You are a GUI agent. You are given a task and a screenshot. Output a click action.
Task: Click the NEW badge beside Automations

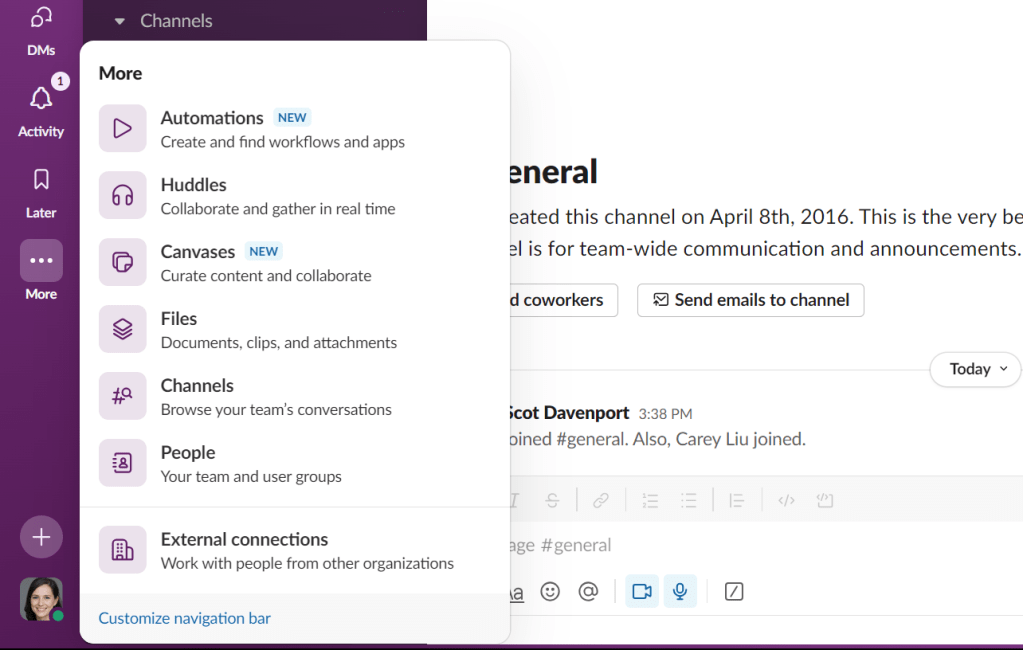click(x=292, y=117)
